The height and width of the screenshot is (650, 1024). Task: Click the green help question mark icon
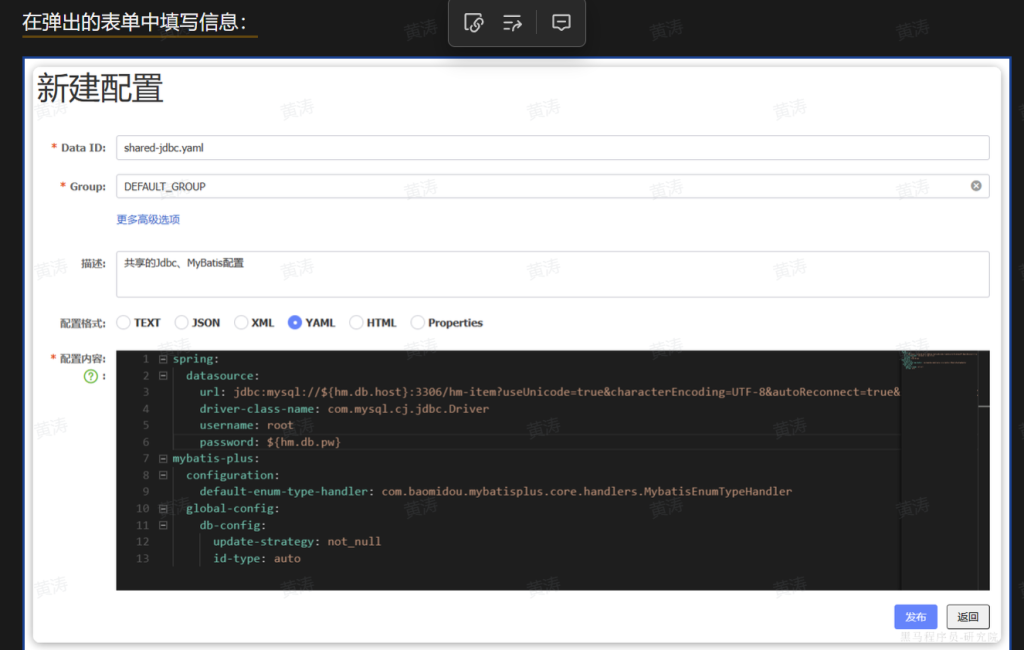point(90,376)
